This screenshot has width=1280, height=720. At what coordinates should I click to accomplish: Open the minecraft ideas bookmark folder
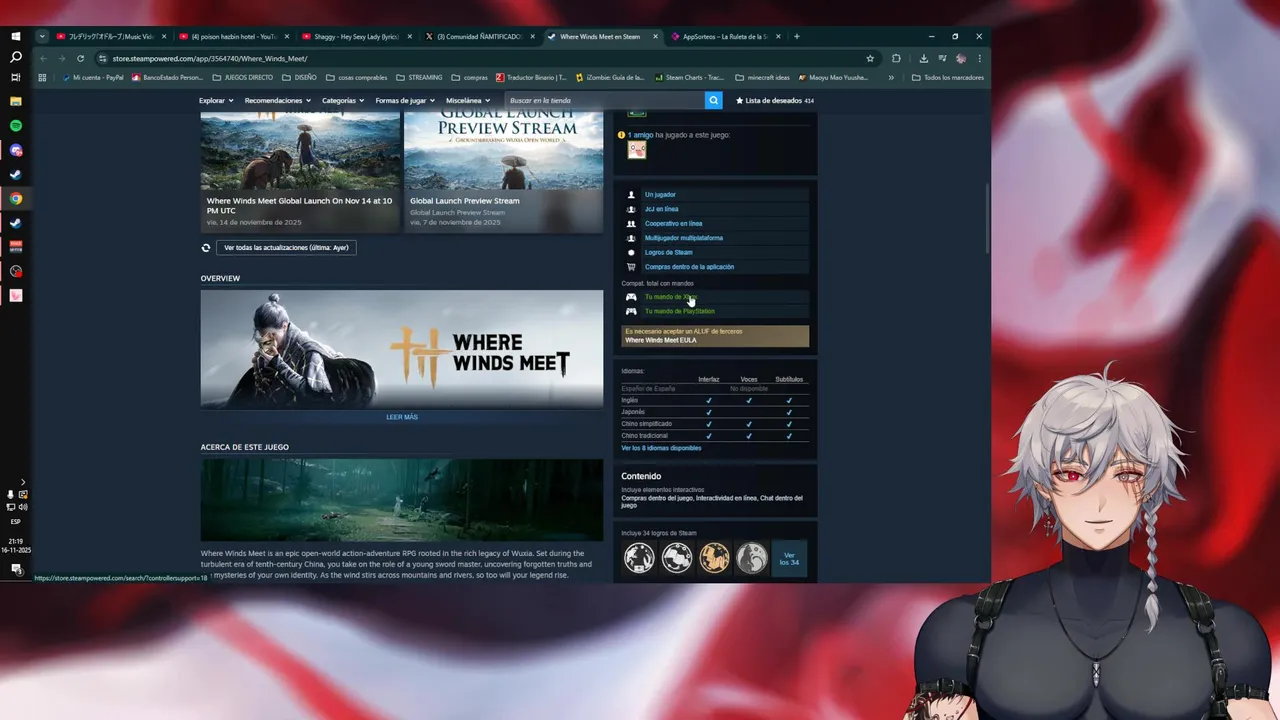tap(762, 77)
